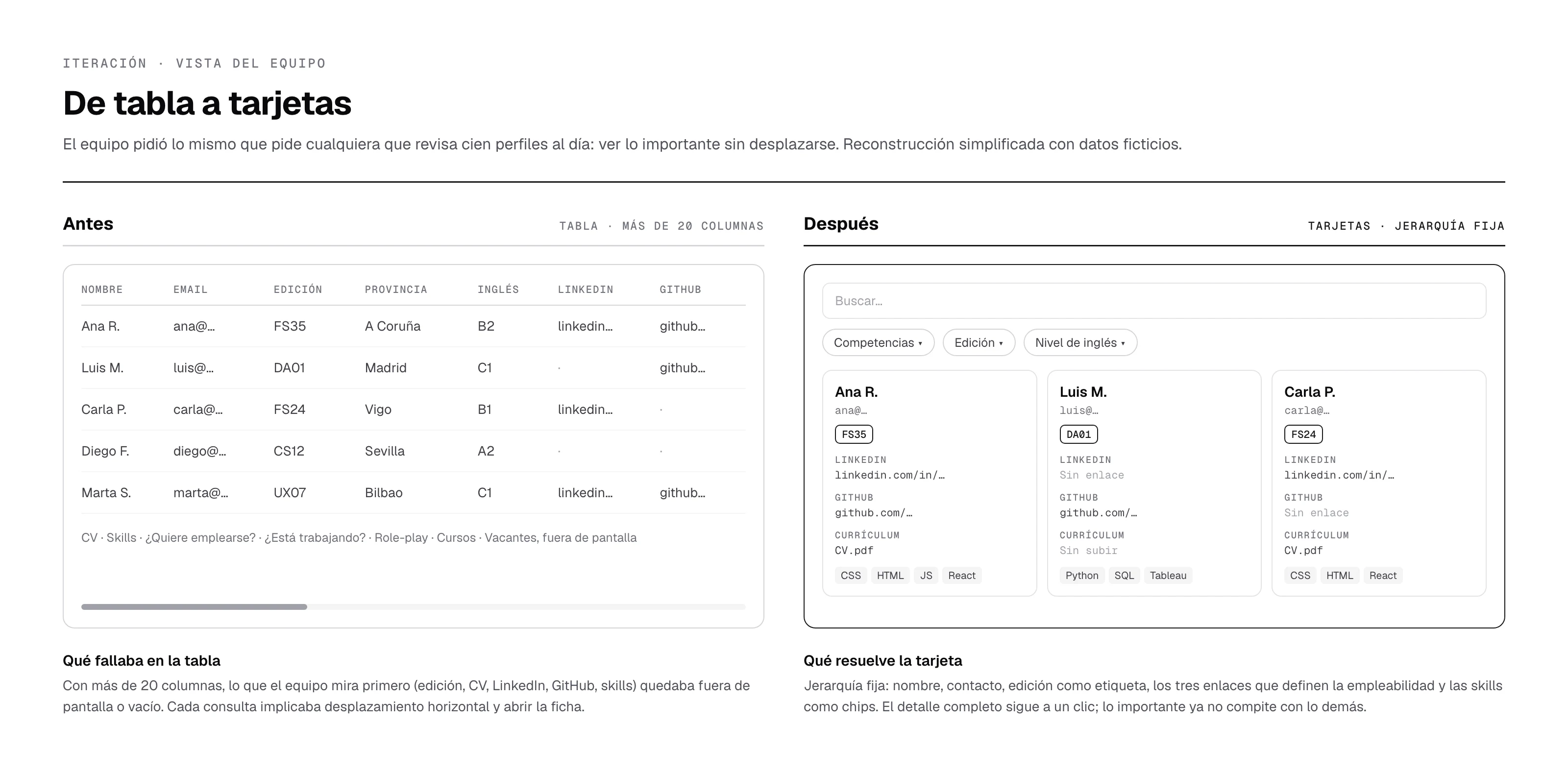Click Sin subir in Luis M.'s card

click(1088, 551)
